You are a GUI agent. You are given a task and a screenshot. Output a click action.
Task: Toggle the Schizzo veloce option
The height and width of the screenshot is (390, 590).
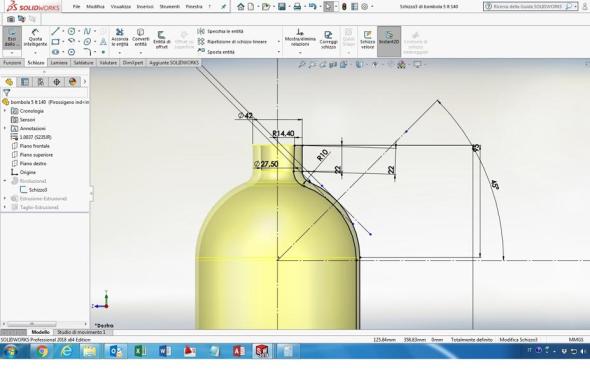[367, 39]
